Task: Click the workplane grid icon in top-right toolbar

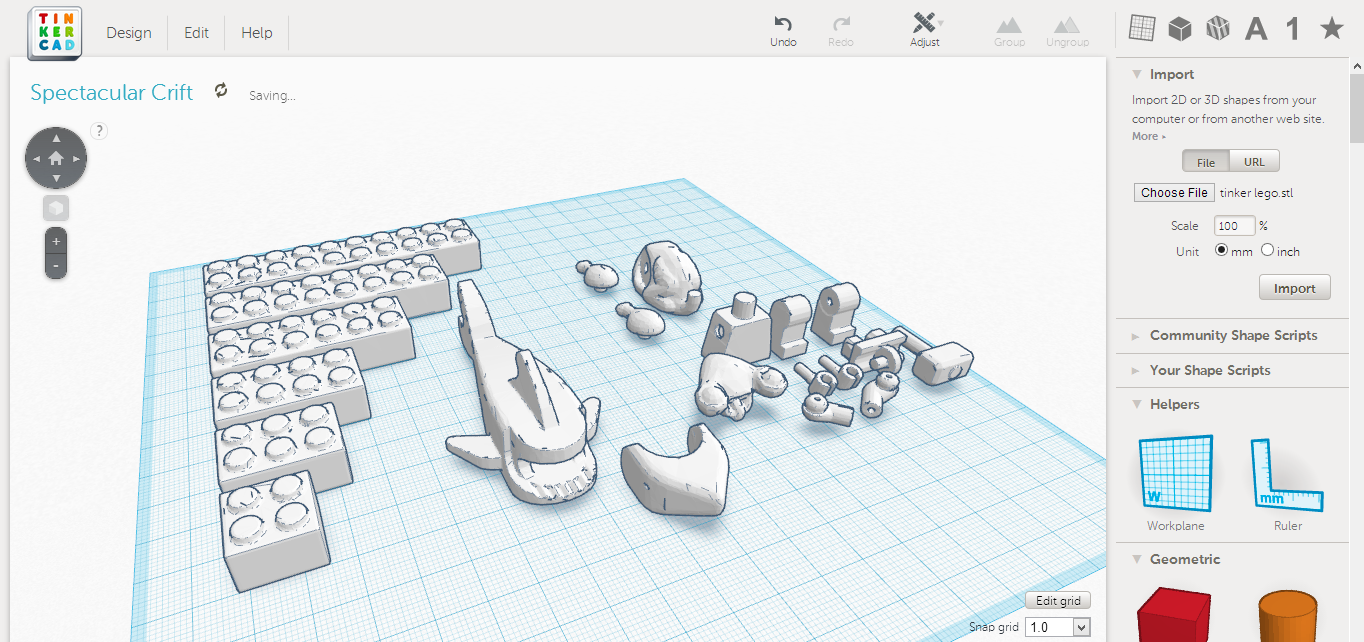Action: 1141,27
